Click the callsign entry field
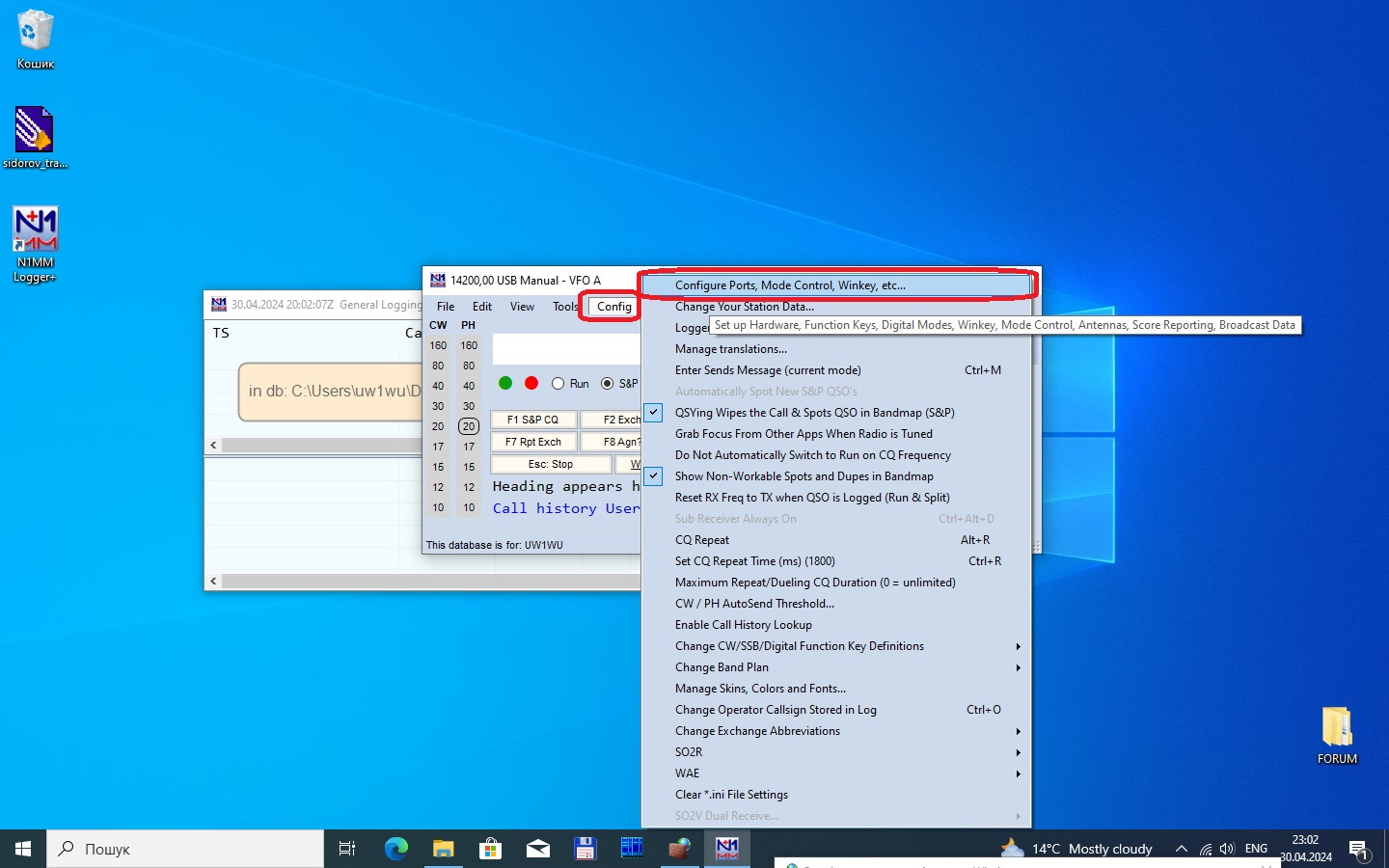 click(x=566, y=349)
